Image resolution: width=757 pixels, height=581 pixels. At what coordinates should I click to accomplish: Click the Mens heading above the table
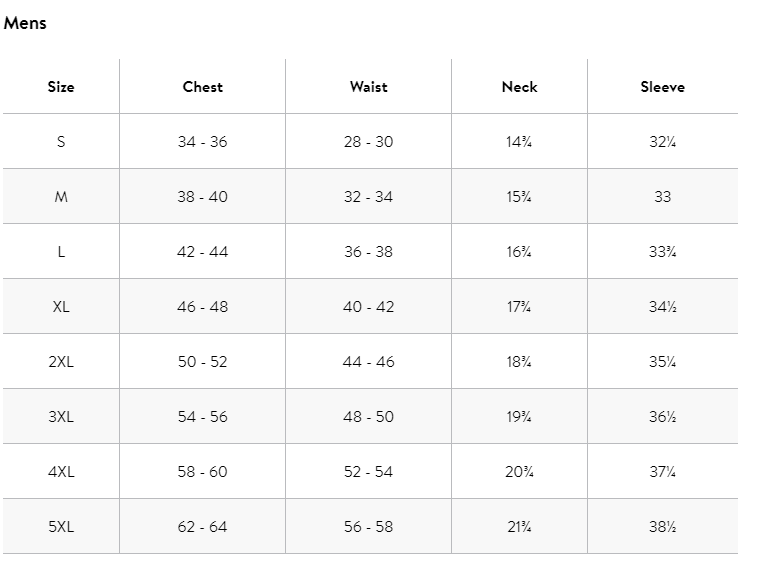[x=25, y=23]
